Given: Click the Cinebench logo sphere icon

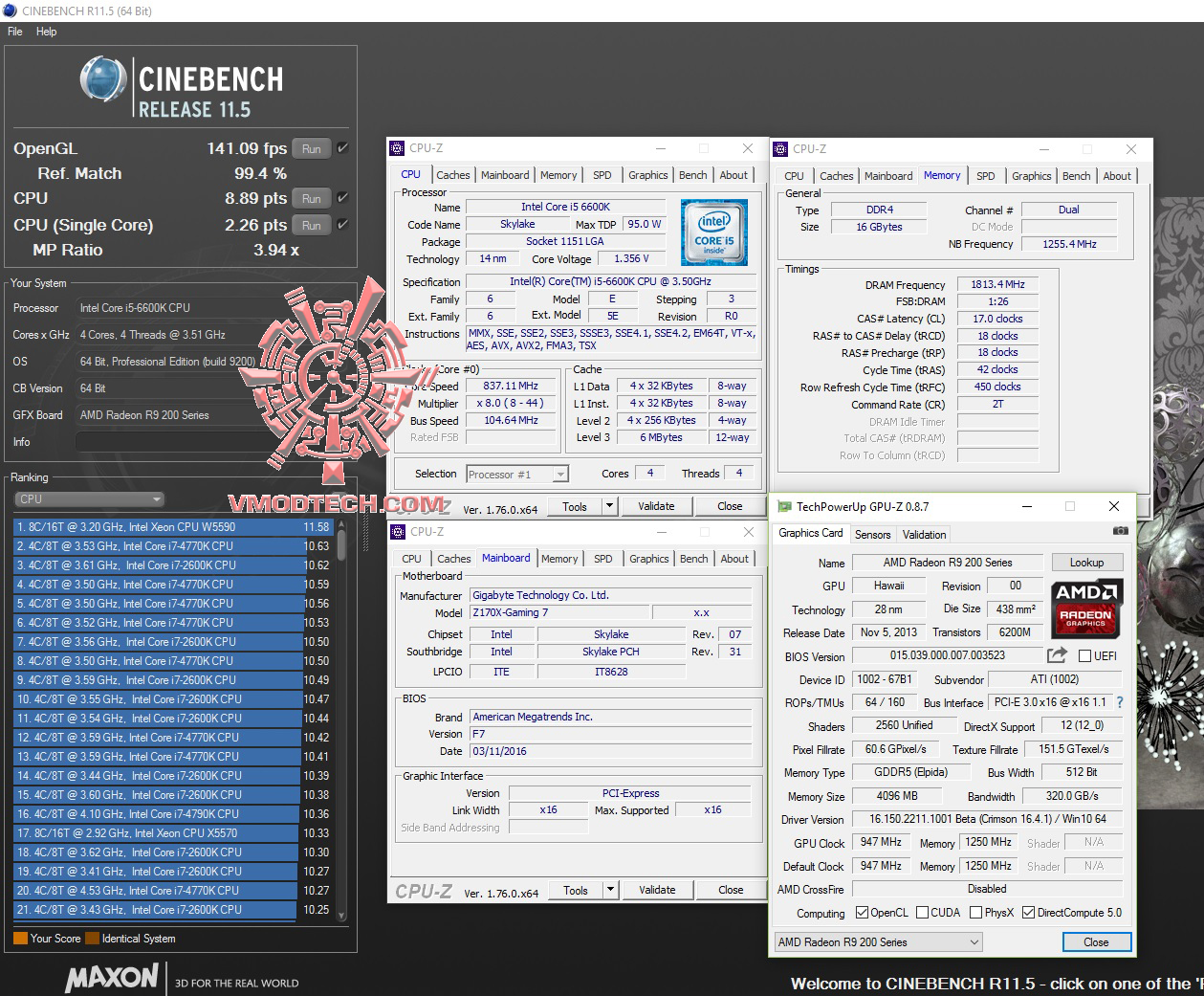Looking at the screenshot, I should coord(102,78).
